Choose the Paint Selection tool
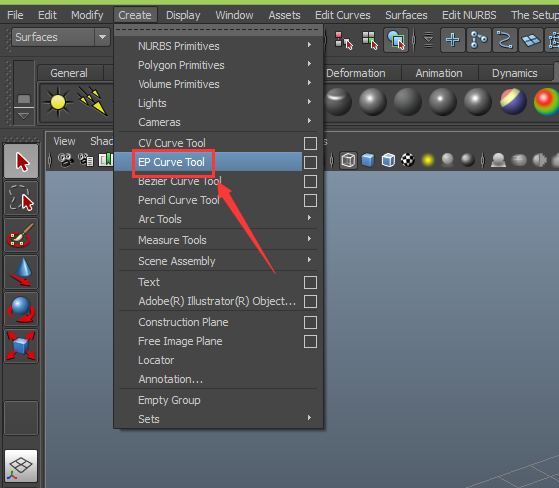Screen dimensions: 559x488 point(21,235)
